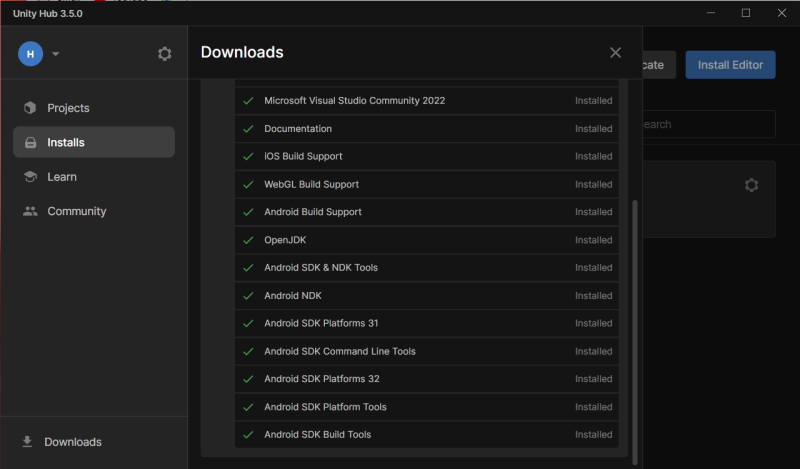Viewport: 800px width, 469px height.
Task: Click the Android NDK entry
Action: click(427, 295)
